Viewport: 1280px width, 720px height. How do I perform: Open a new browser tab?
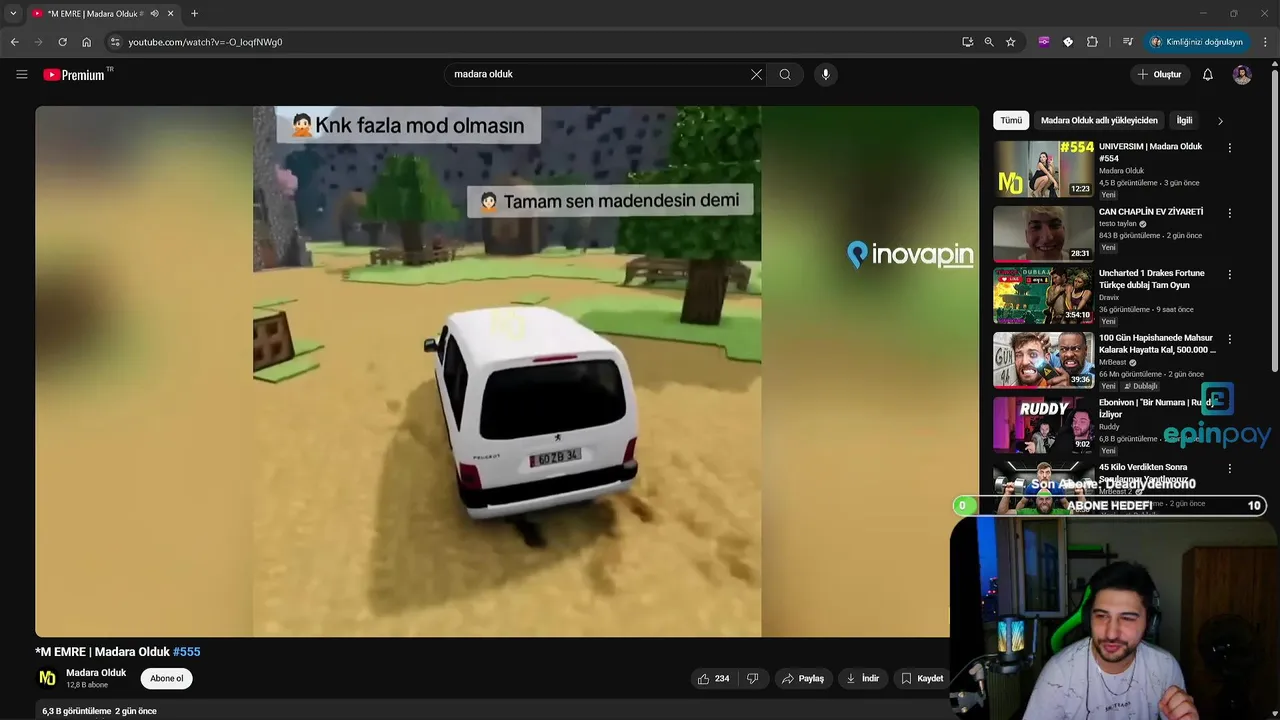click(194, 14)
